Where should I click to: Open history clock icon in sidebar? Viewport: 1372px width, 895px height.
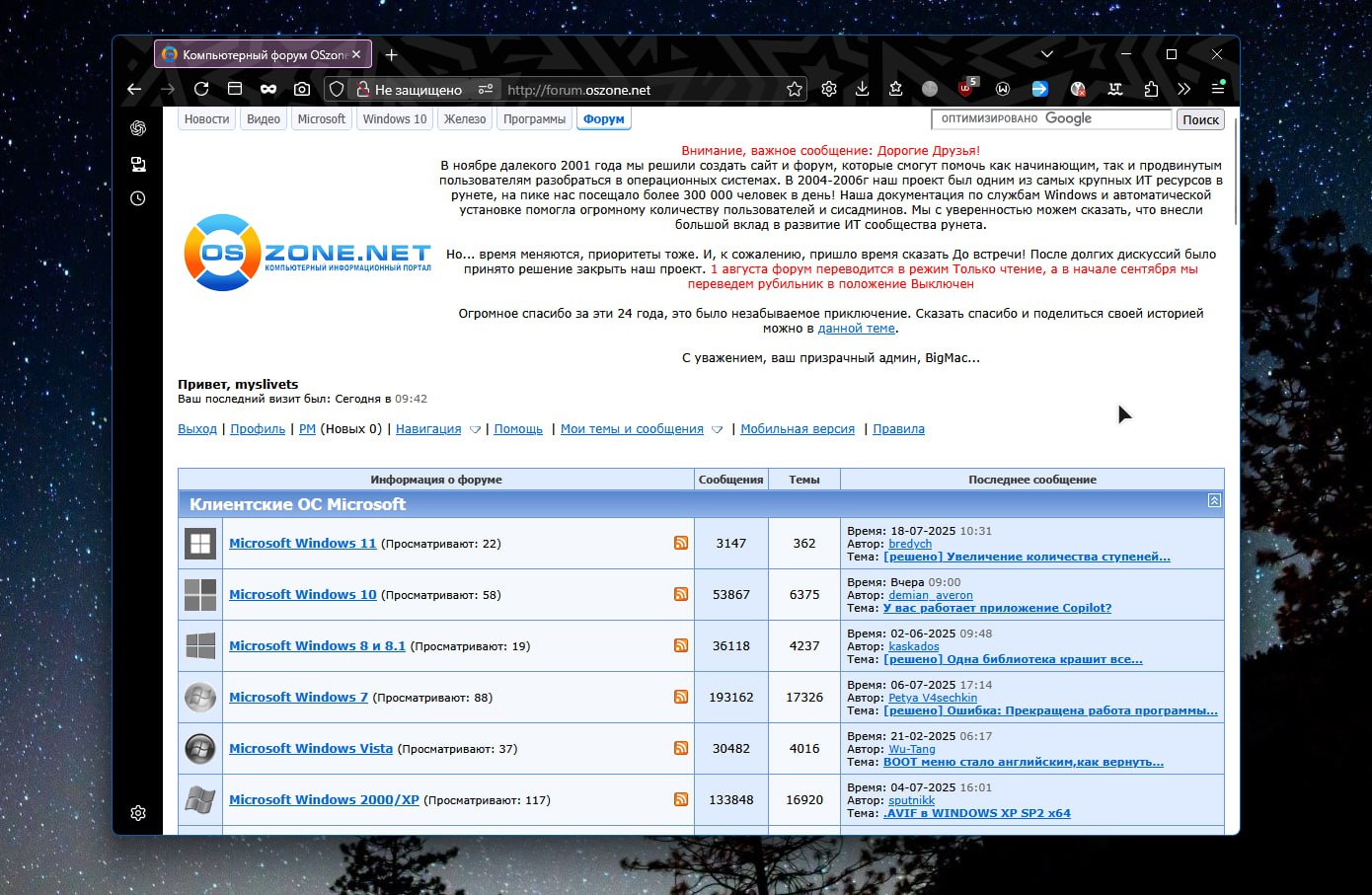(x=138, y=198)
